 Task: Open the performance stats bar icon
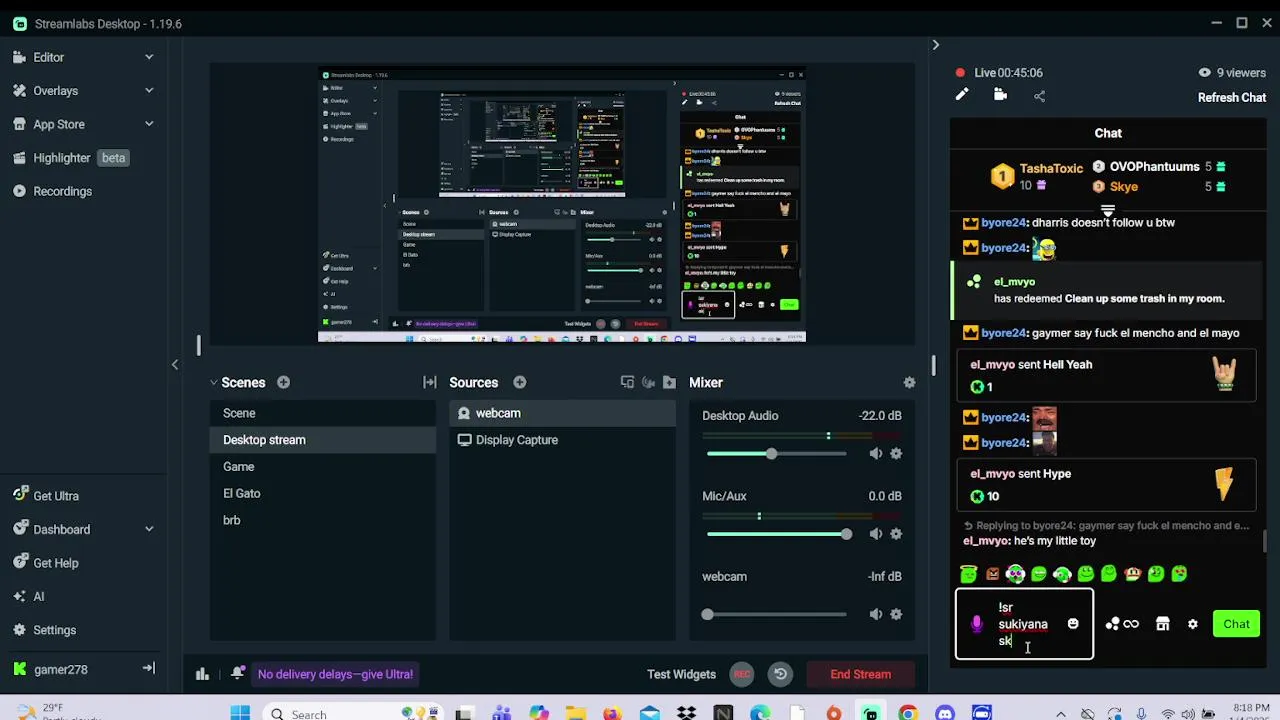click(202, 674)
